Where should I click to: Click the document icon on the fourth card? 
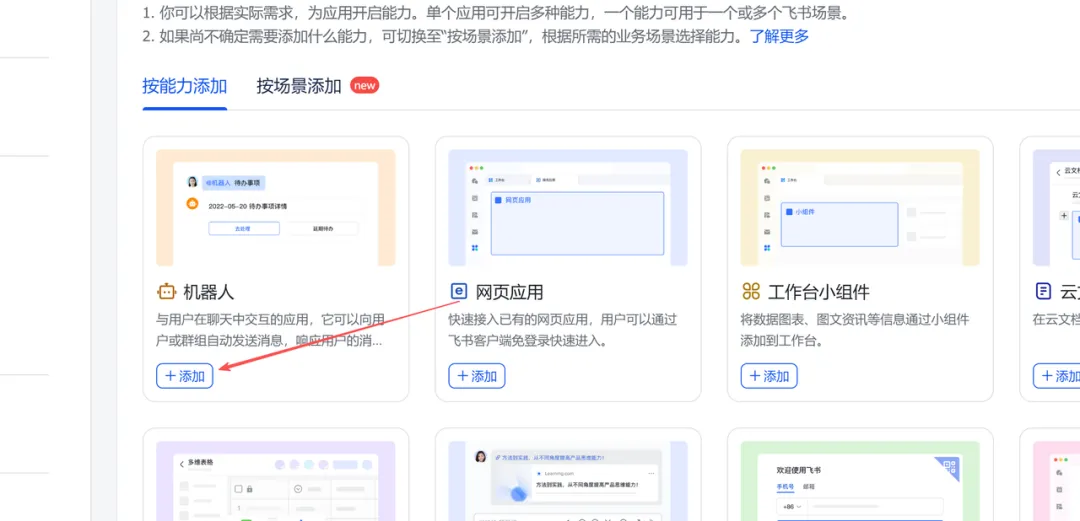1043,292
